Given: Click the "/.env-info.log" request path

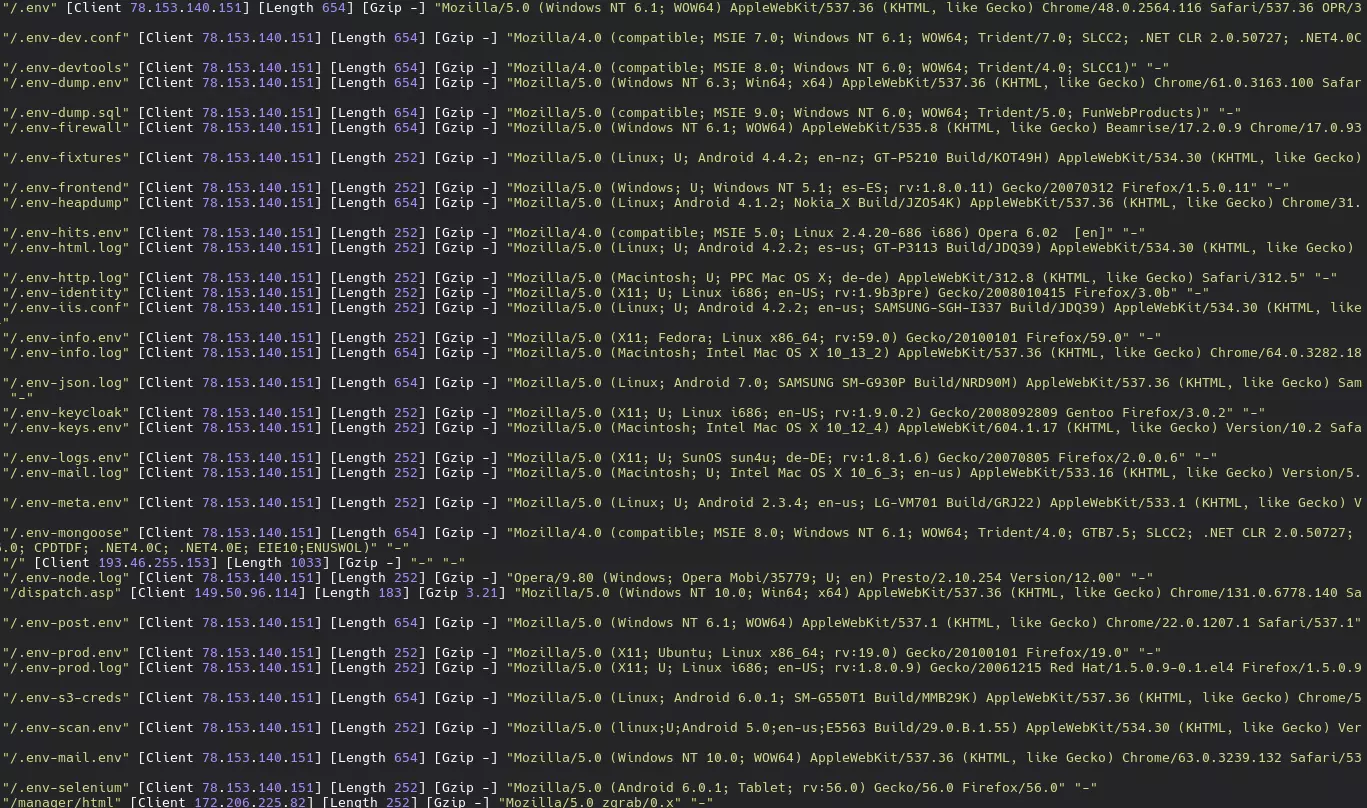Looking at the screenshot, I should pyautogui.click(x=65, y=353).
